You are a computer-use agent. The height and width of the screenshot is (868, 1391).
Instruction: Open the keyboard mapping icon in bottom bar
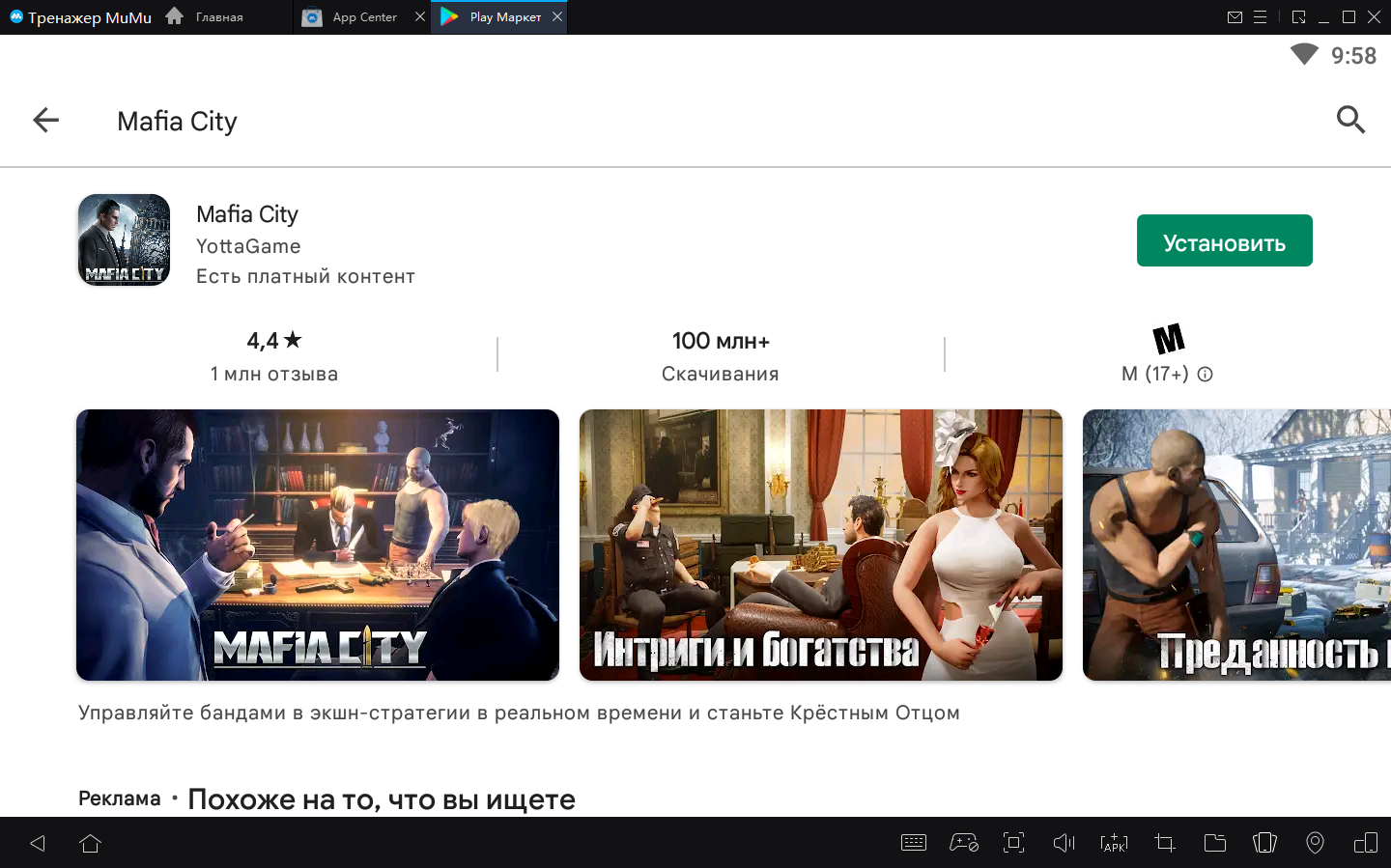[x=913, y=843]
